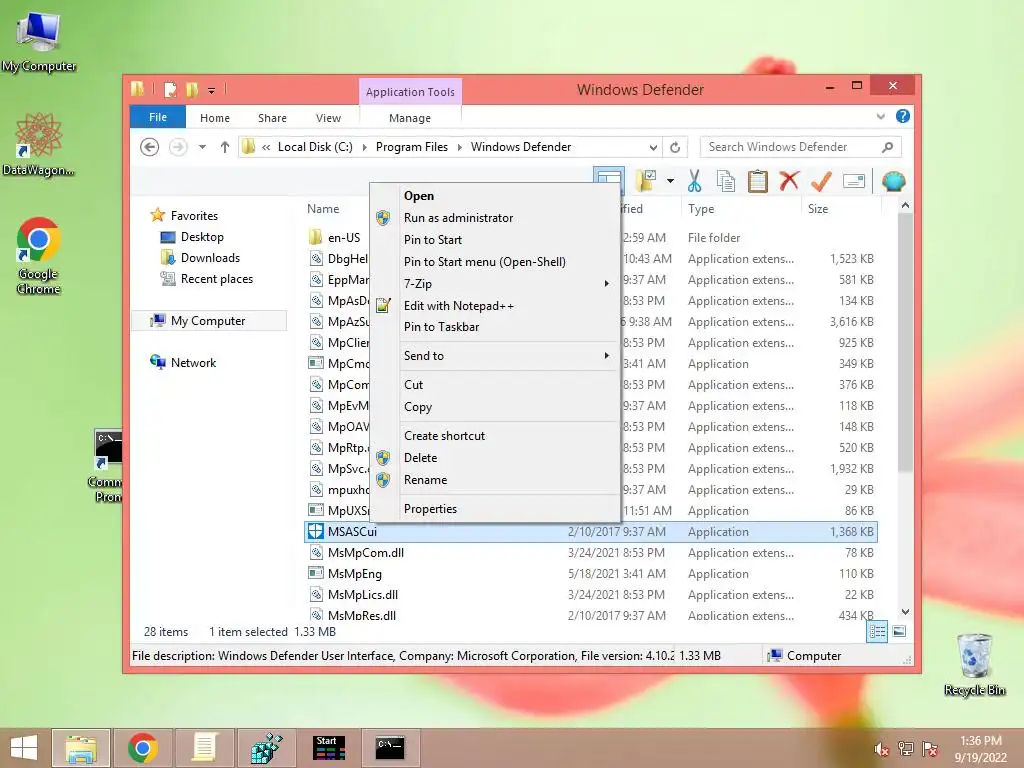Open the Explorer Help icon

(x=903, y=116)
